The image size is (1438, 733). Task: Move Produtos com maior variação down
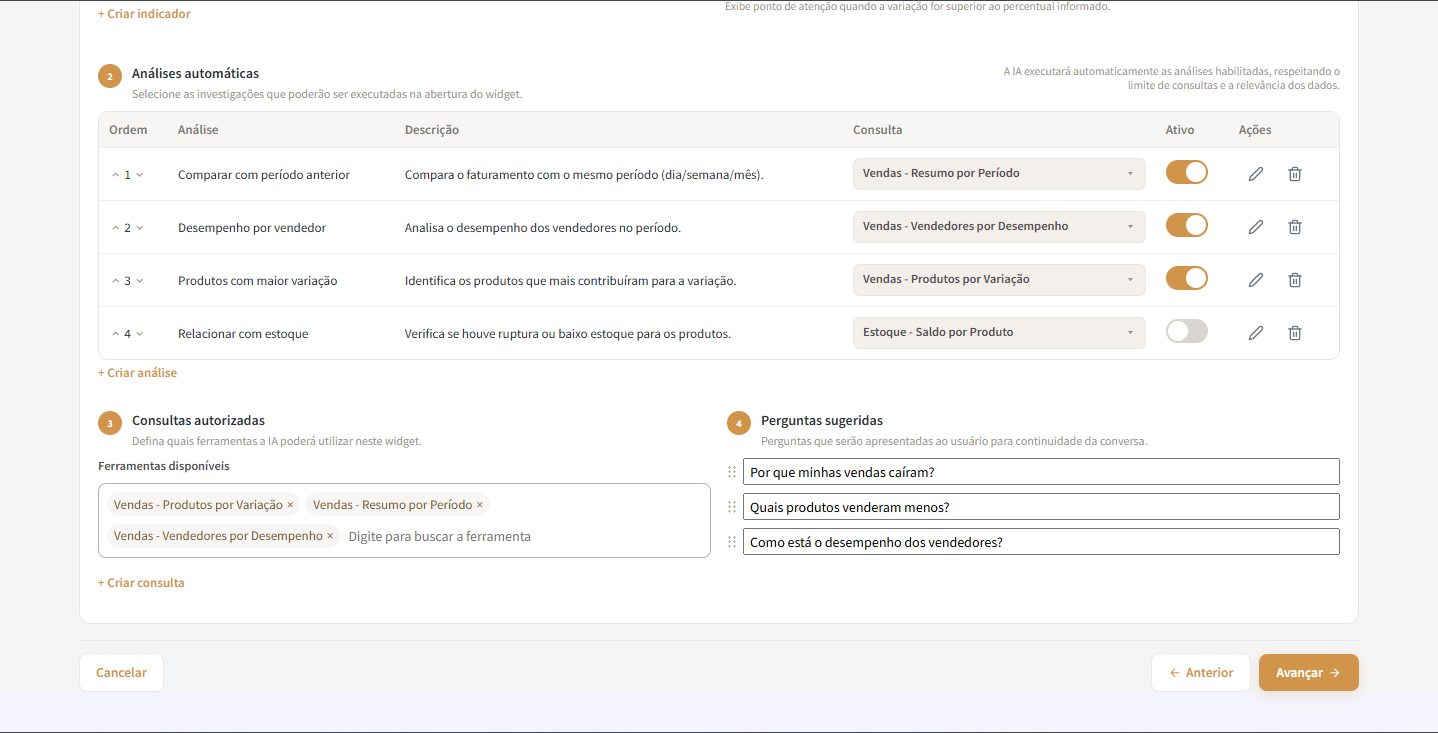[140, 281]
